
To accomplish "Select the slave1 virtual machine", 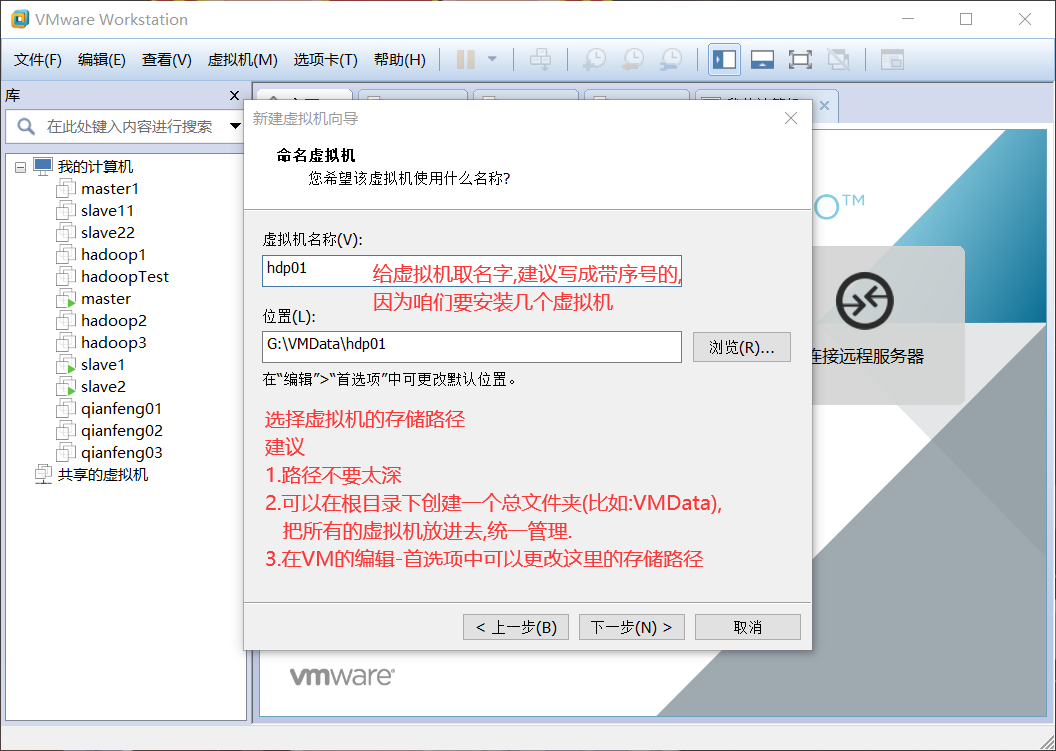I will [x=103, y=365].
